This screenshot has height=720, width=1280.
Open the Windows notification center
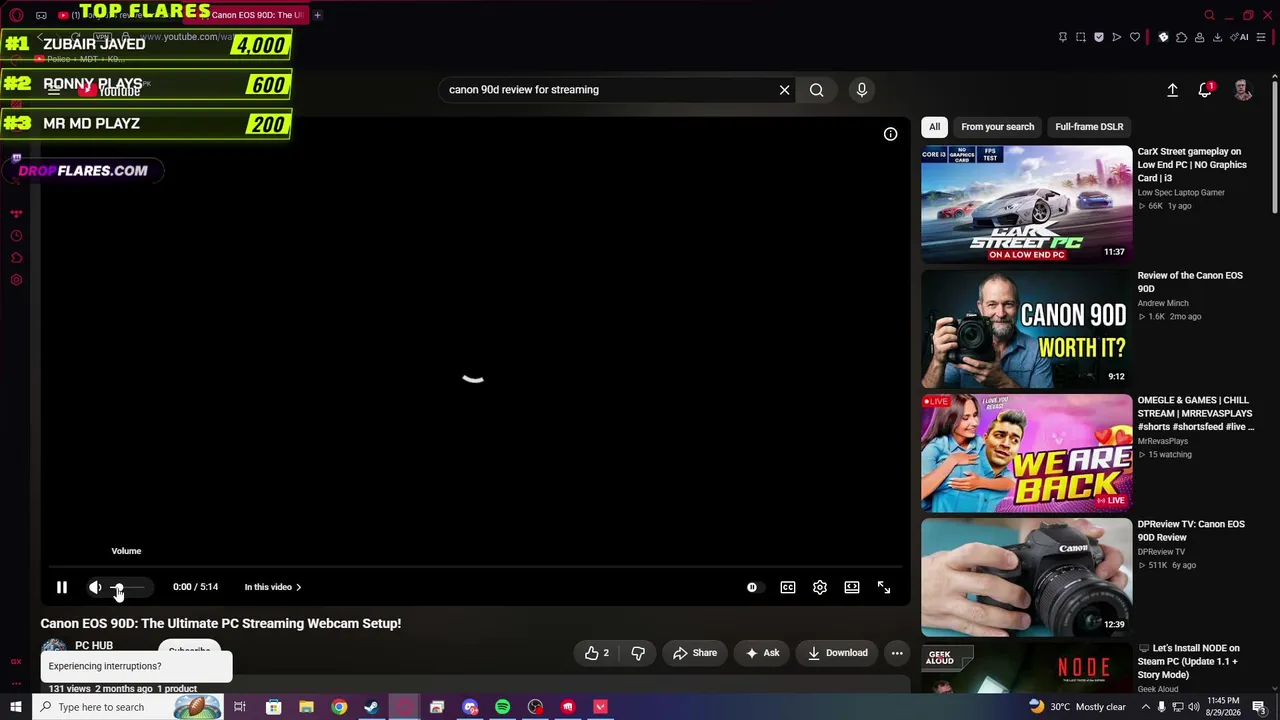tap(1259, 707)
